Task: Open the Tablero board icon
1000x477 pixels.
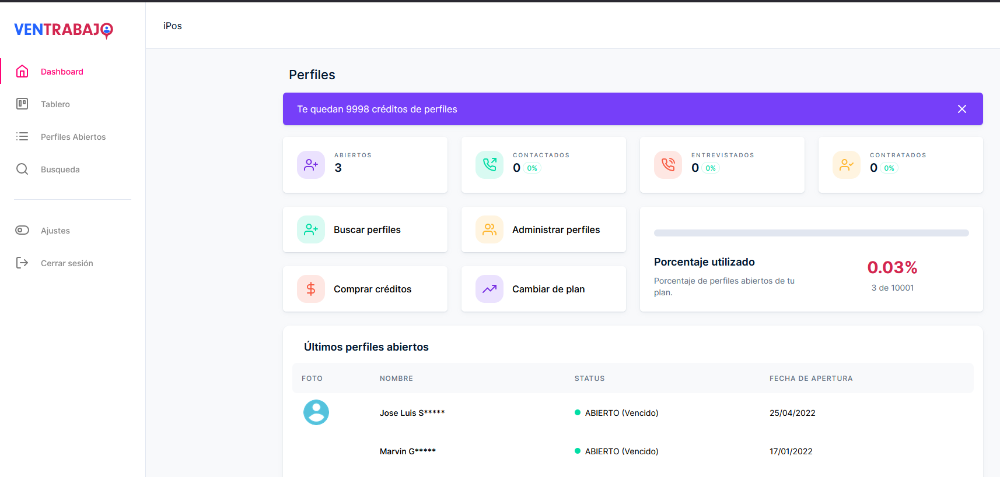Action: 22,104
